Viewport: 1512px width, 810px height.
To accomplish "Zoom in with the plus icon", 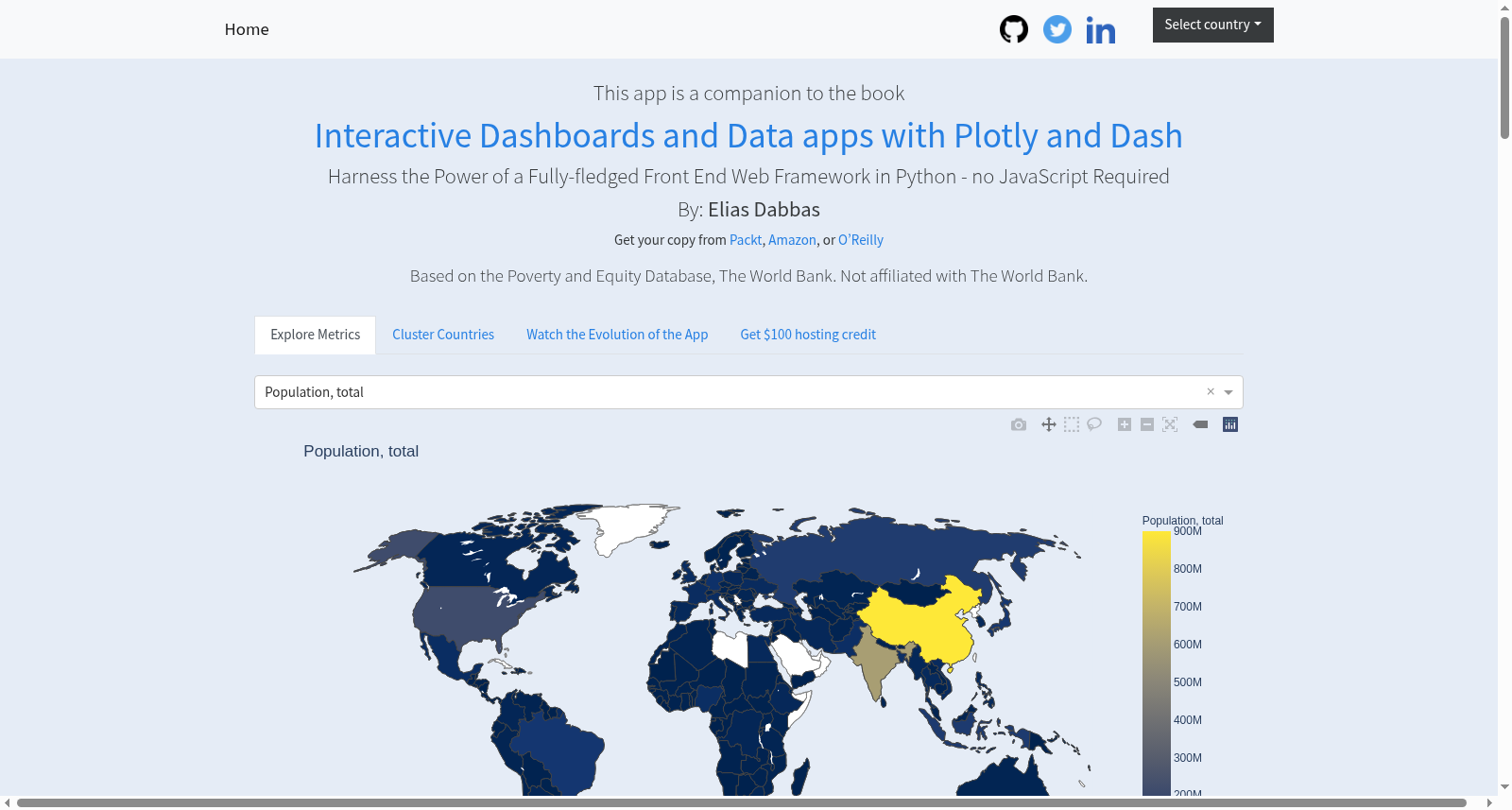I will pos(1125,424).
